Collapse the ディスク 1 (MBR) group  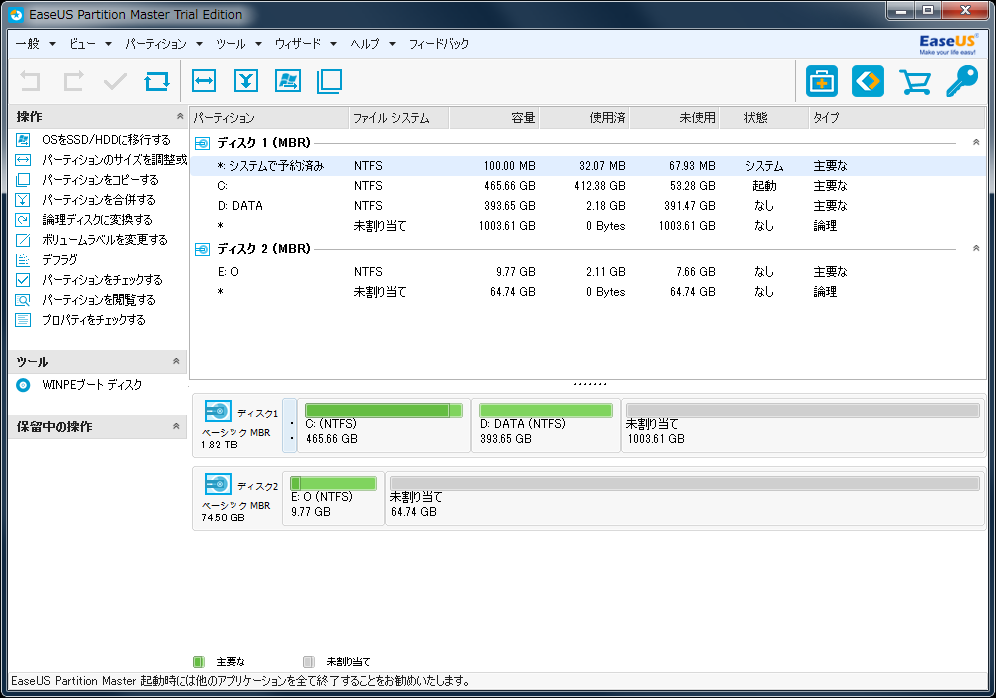pos(976,142)
